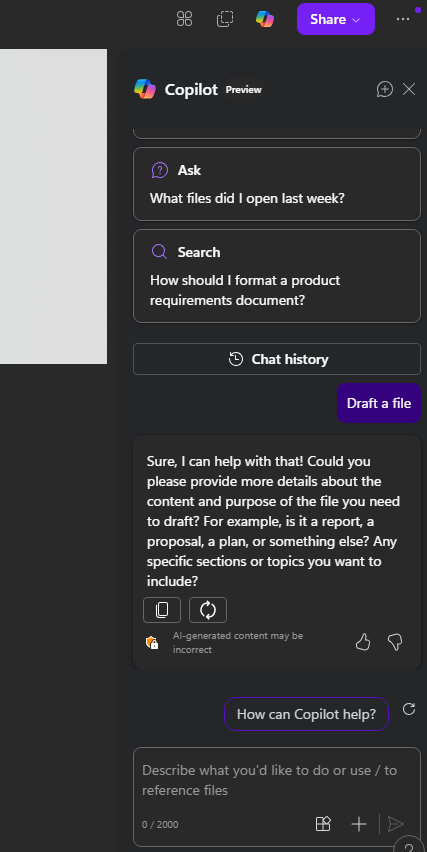The image size is (427, 852).
Task: Toggle the Copilot icon in top bar
Action: 265,19
